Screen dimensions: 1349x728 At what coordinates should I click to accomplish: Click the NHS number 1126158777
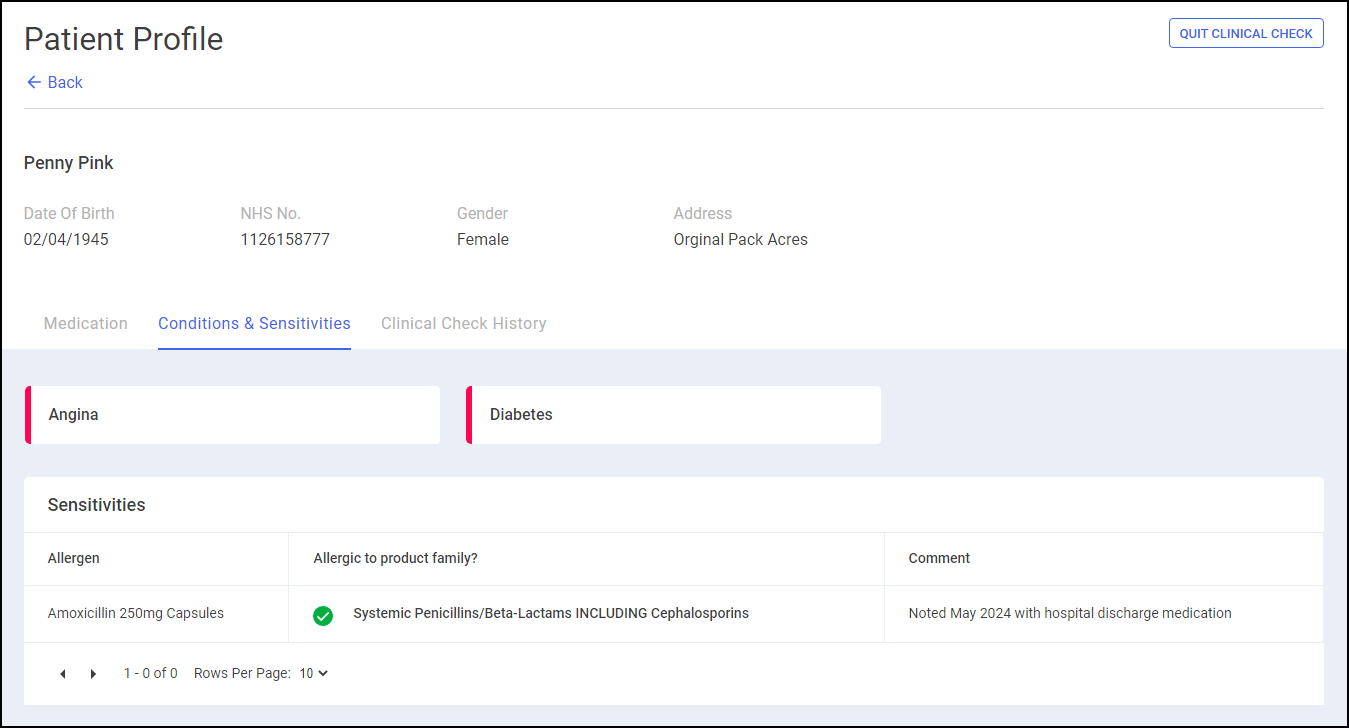click(x=285, y=240)
